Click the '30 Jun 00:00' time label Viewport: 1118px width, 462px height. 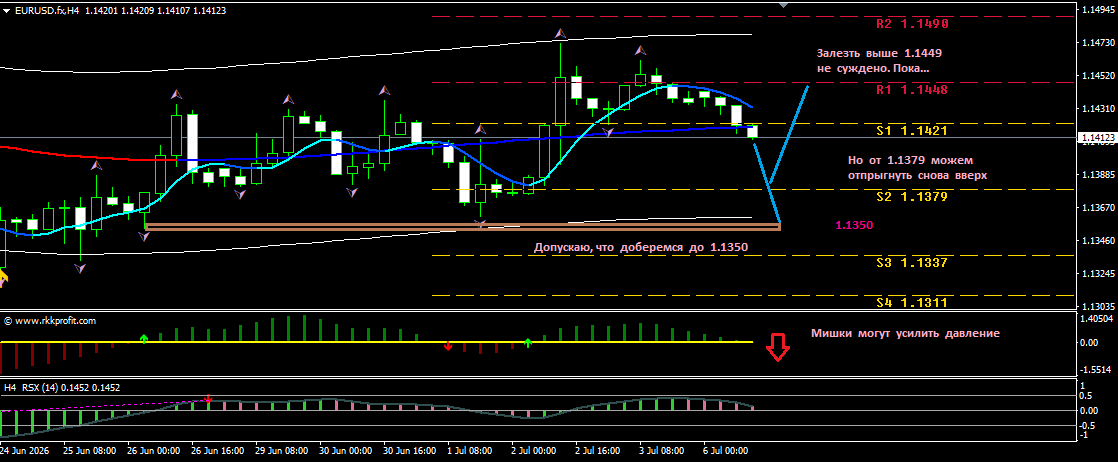346,451
